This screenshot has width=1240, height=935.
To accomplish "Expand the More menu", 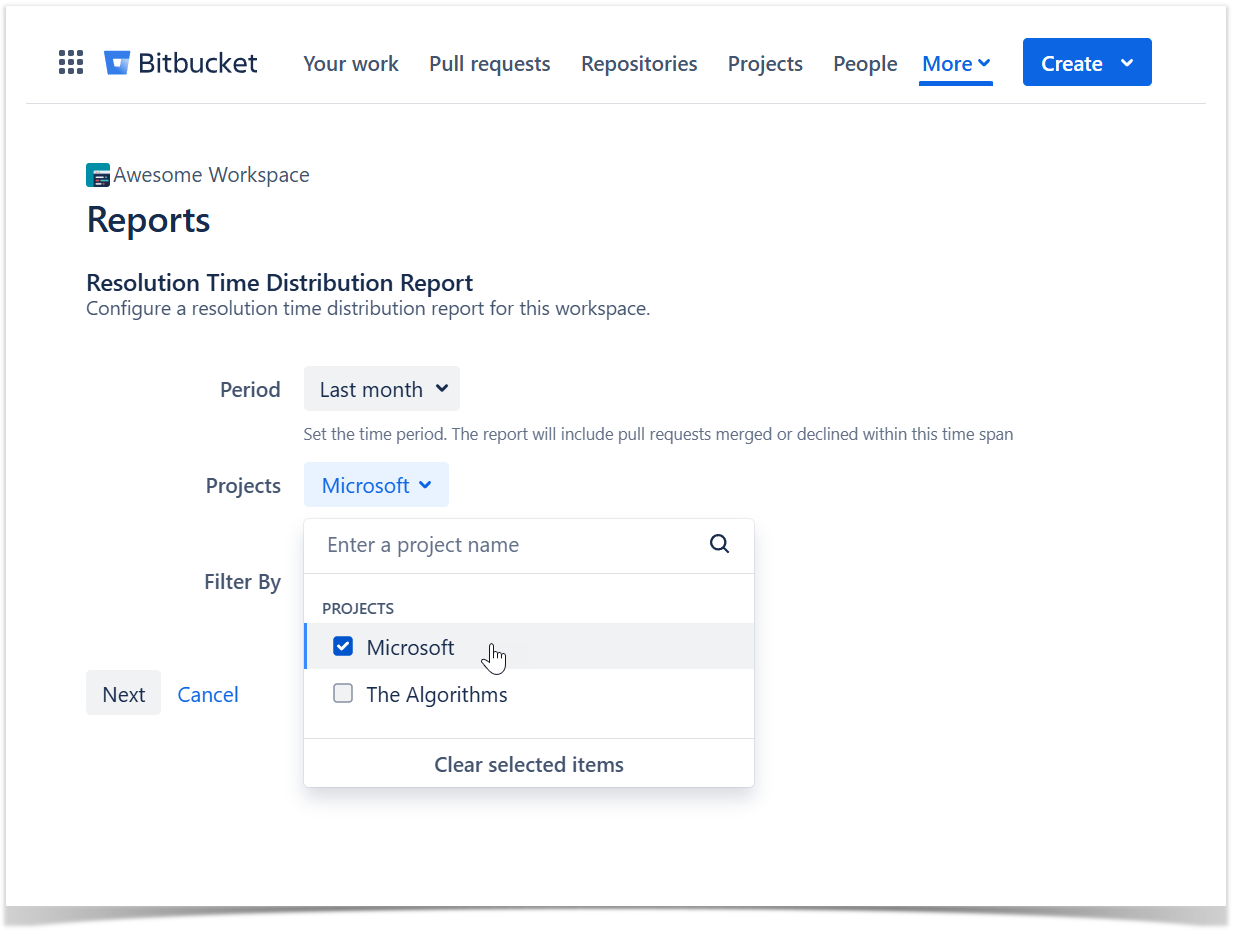I will 955,64.
